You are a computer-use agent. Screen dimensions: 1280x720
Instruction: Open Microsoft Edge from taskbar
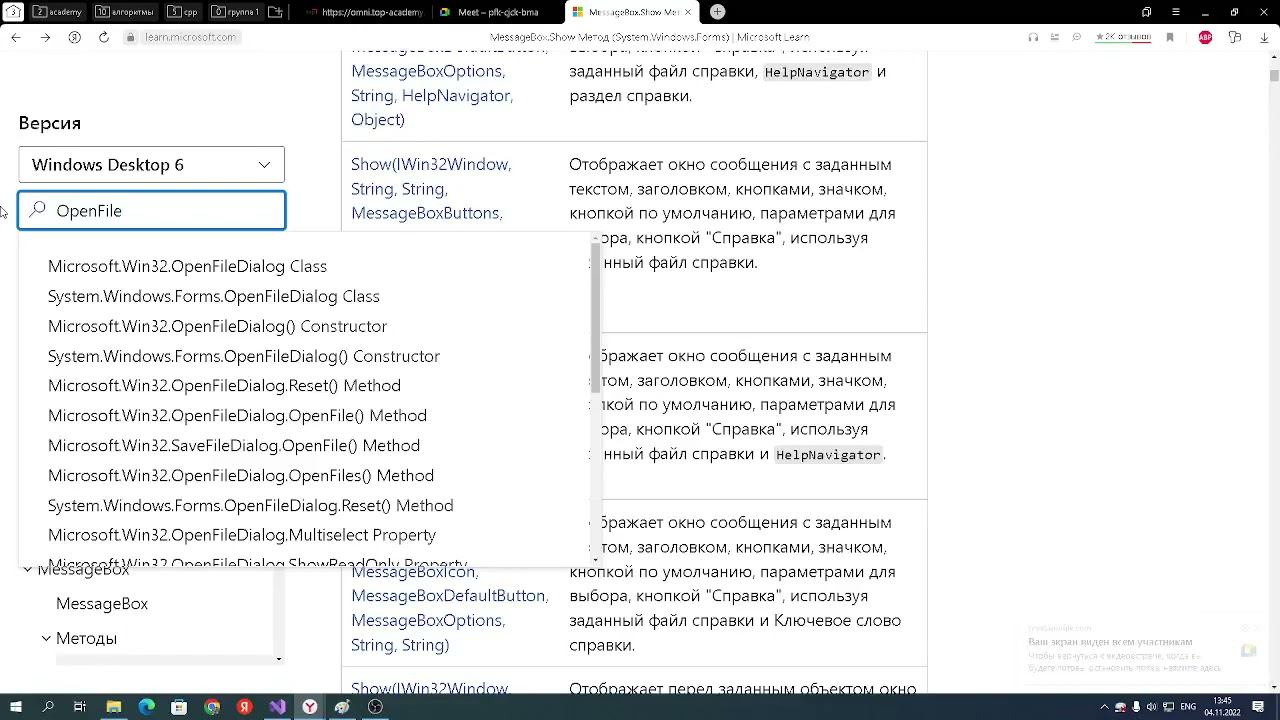click(x=146, y=707)
